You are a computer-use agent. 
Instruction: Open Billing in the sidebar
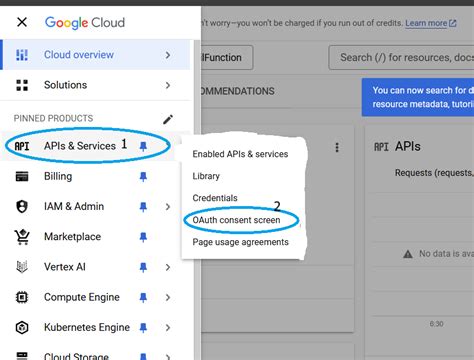click(58, 176)
